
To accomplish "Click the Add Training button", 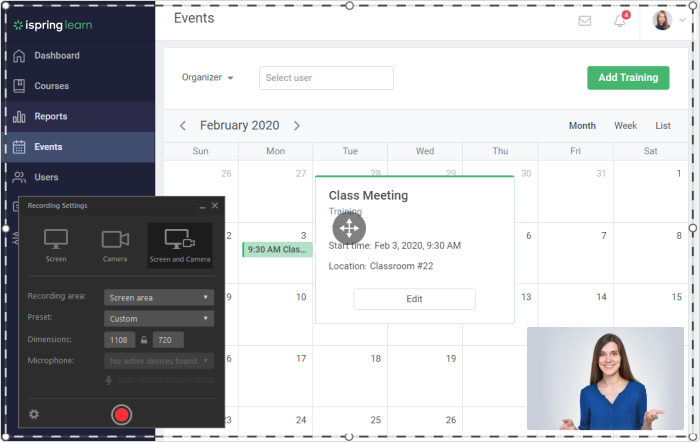I will point(628,78).
